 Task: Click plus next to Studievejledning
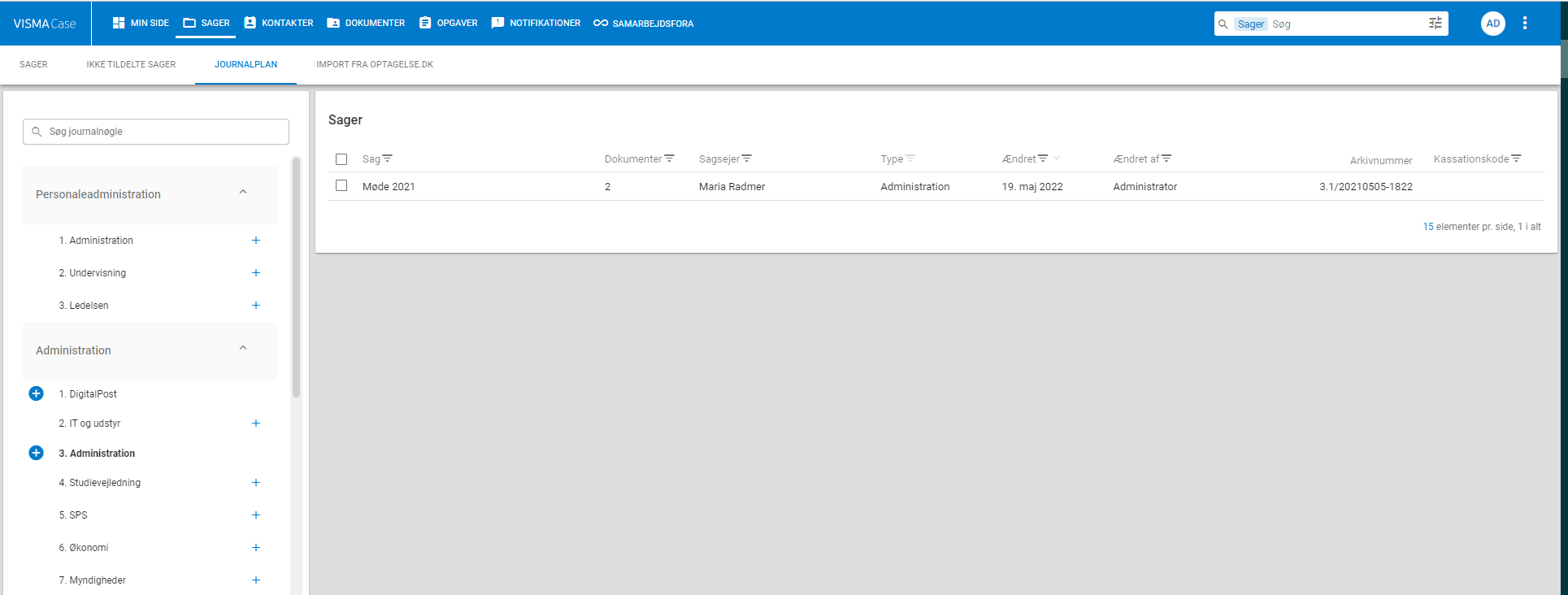[x=255, y=483]
